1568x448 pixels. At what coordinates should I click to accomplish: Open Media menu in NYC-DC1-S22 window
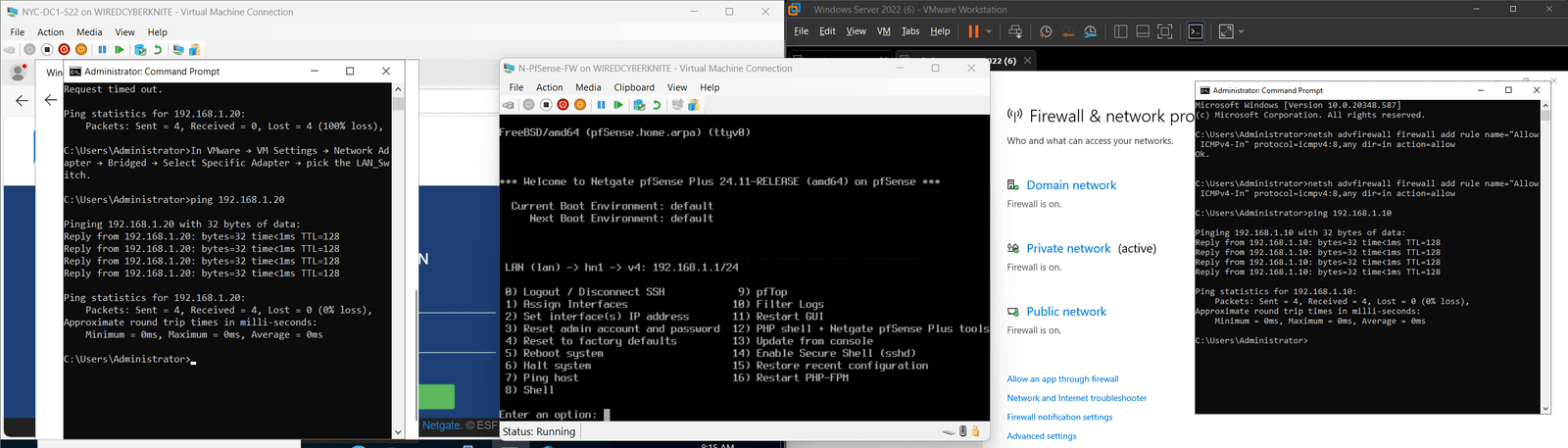[89, 32]
